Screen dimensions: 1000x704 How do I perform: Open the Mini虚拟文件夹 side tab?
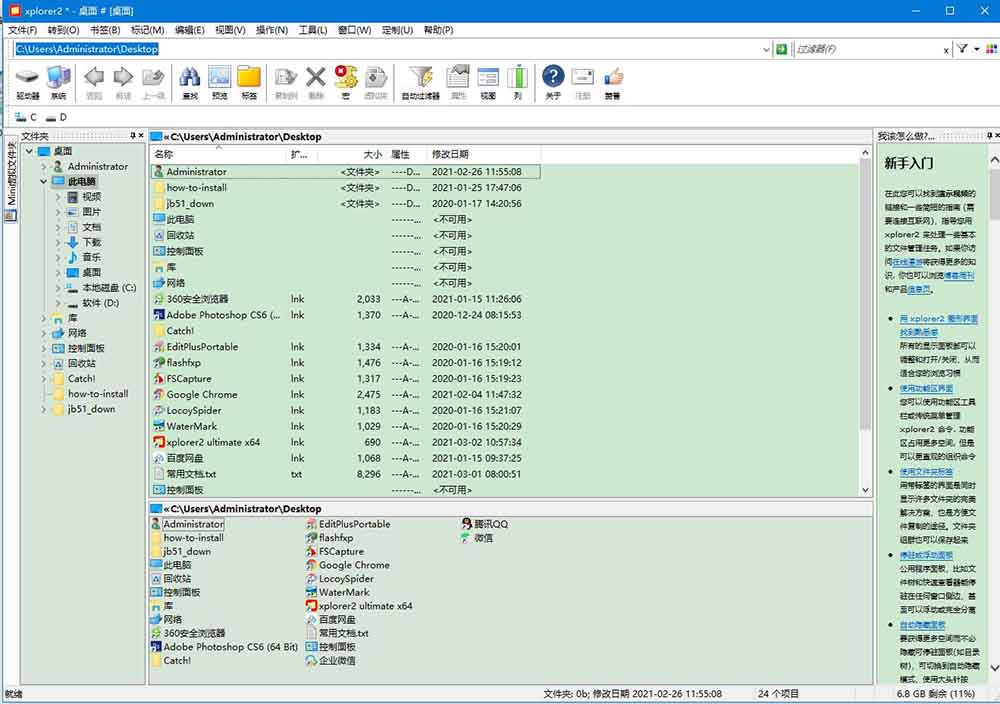click(10, 179)
